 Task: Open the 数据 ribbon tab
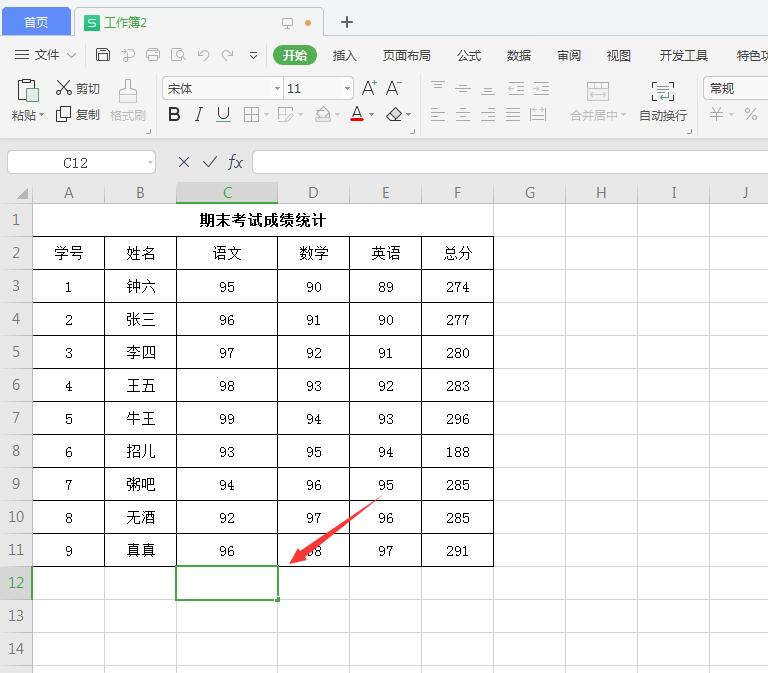pyautogui.click(x=519, y=55)
